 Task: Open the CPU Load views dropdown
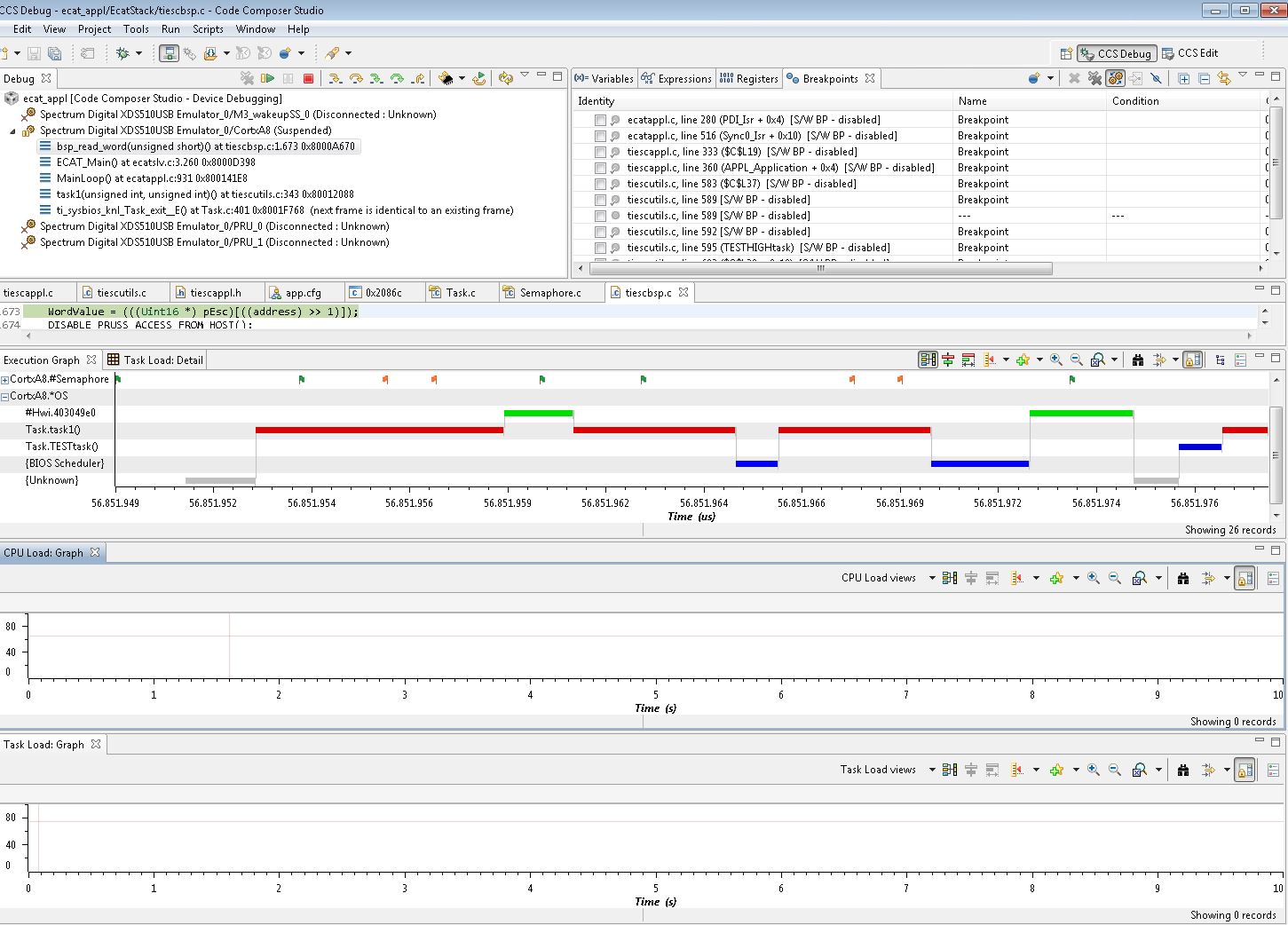(x=932, y=578)
